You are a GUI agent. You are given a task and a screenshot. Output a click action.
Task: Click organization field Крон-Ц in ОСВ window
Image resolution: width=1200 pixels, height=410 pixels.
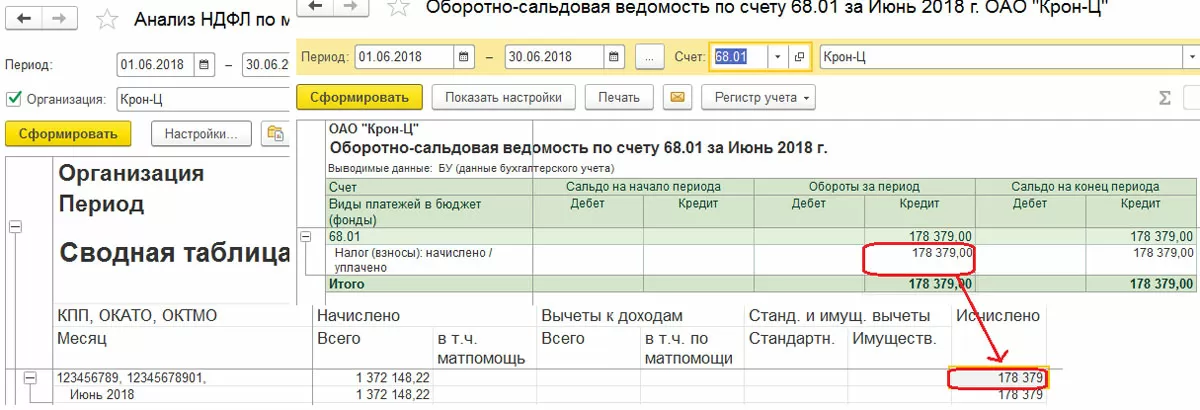1000,57
